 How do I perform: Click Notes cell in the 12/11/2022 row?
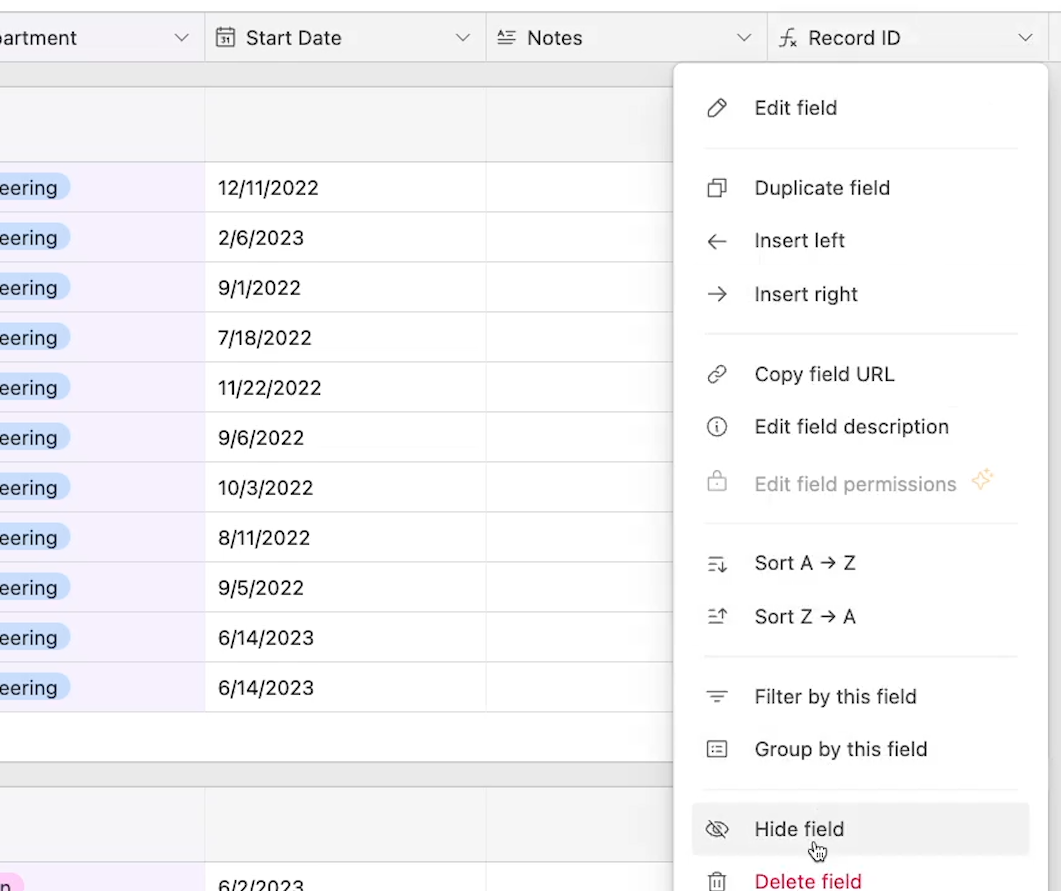579,187
